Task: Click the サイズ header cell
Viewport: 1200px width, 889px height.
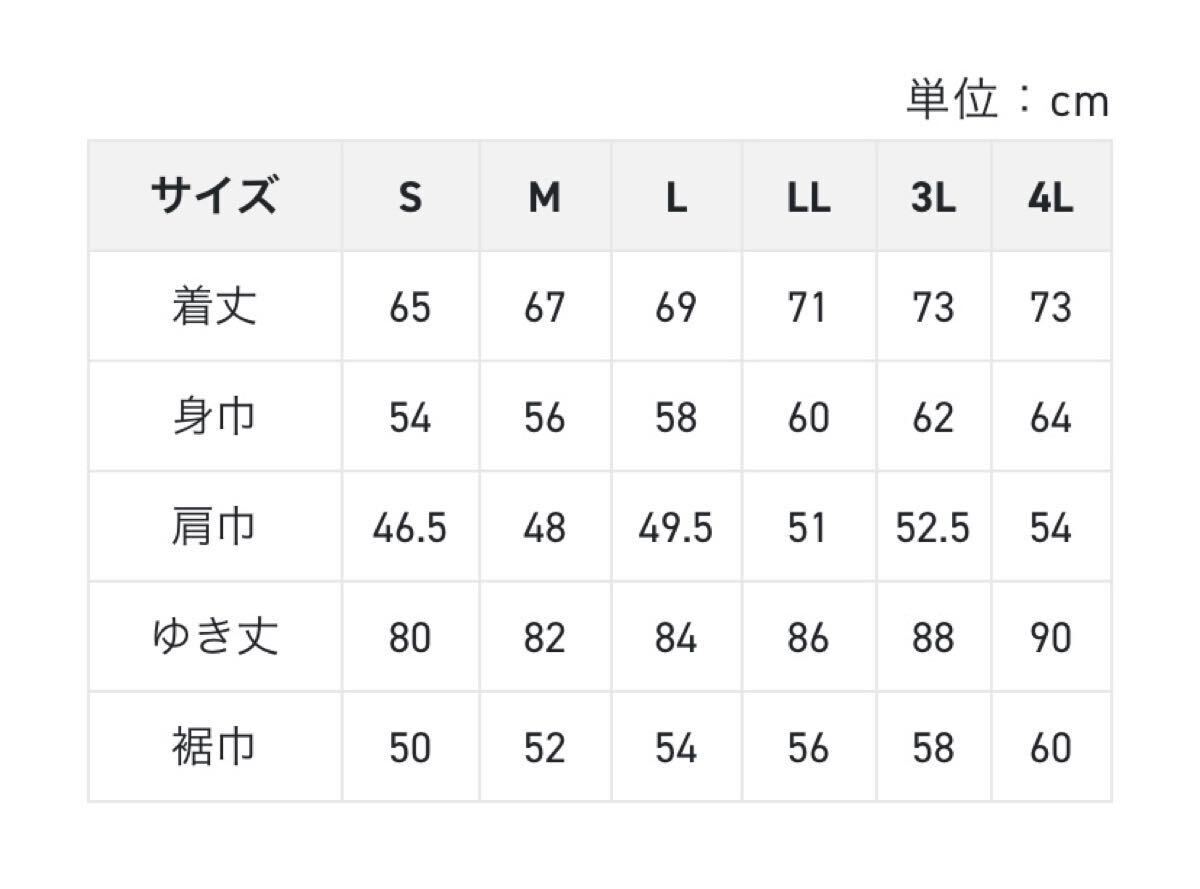Action: (214, 196)
